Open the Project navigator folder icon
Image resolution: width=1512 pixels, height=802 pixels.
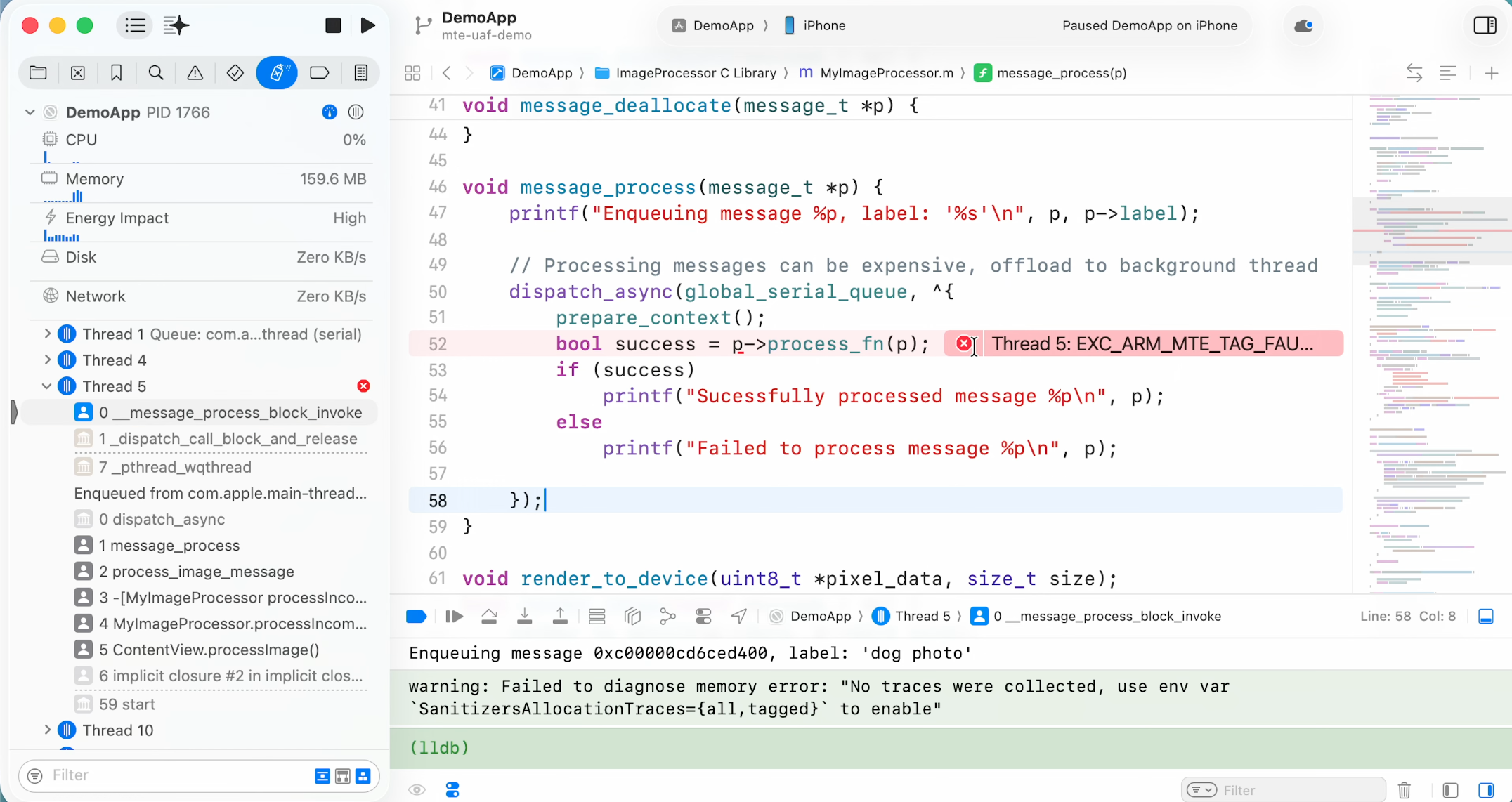click(x=38, y=73)
